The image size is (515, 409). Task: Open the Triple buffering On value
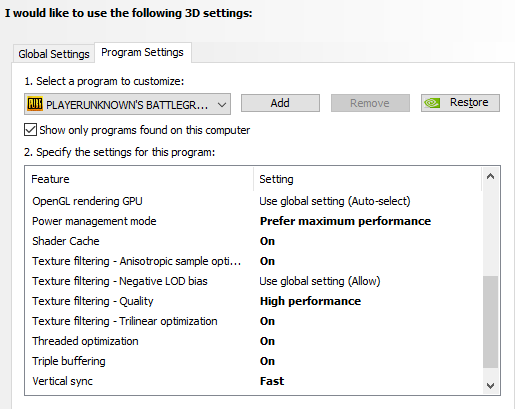(267, 361)
